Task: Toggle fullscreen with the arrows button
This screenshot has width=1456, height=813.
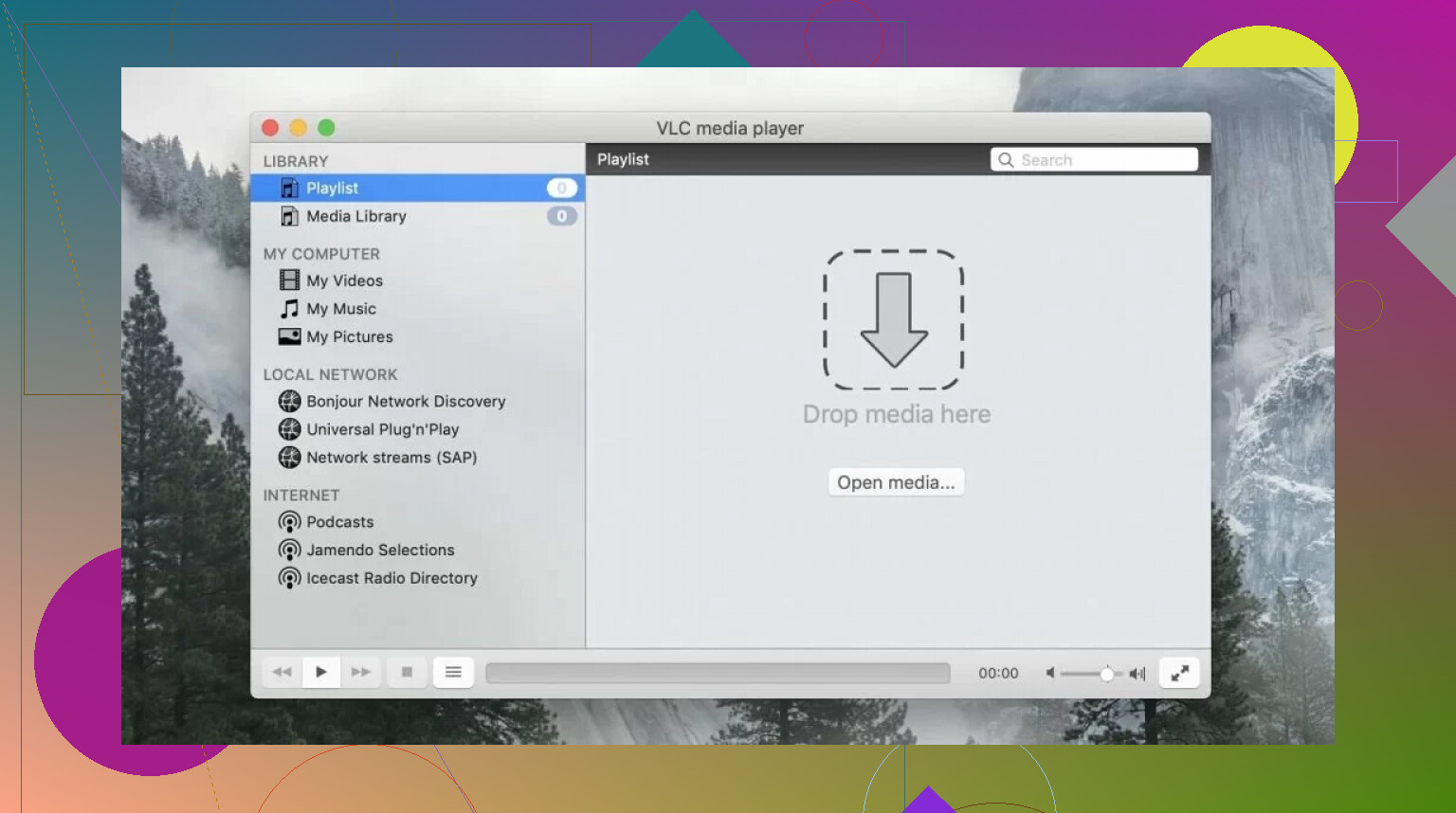Action: click(x=1179, y=673)
